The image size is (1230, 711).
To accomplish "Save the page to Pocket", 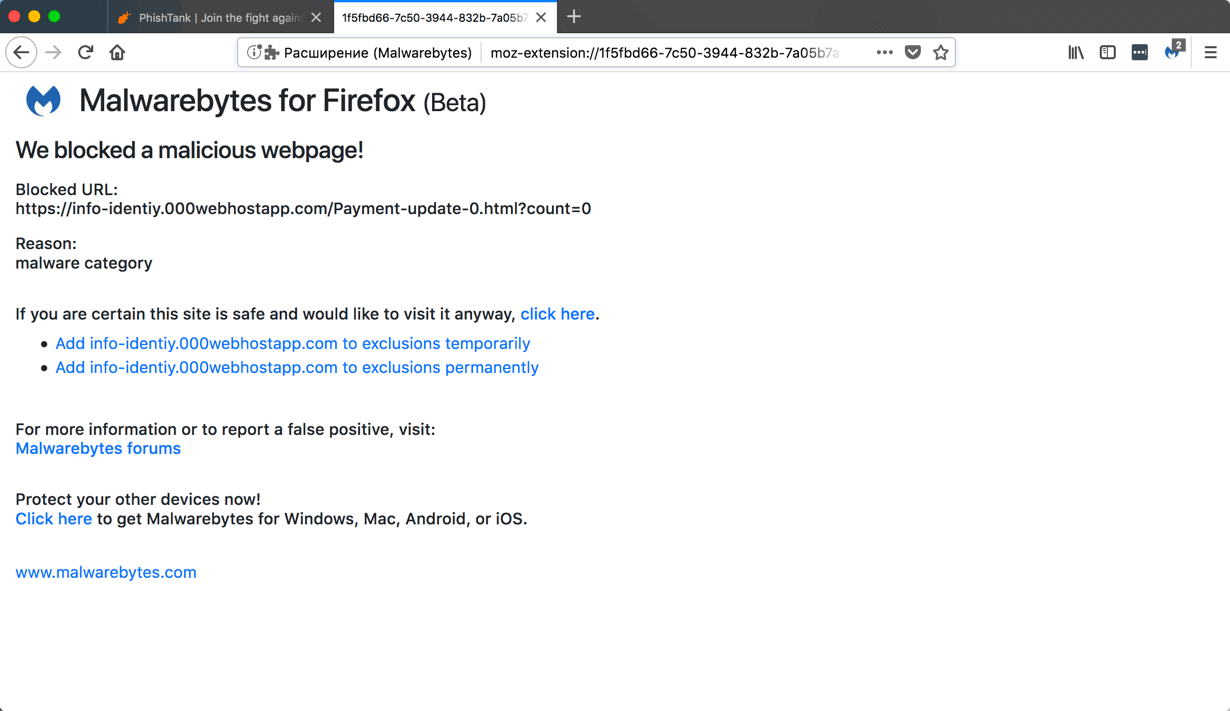I will tap(913, 52).
